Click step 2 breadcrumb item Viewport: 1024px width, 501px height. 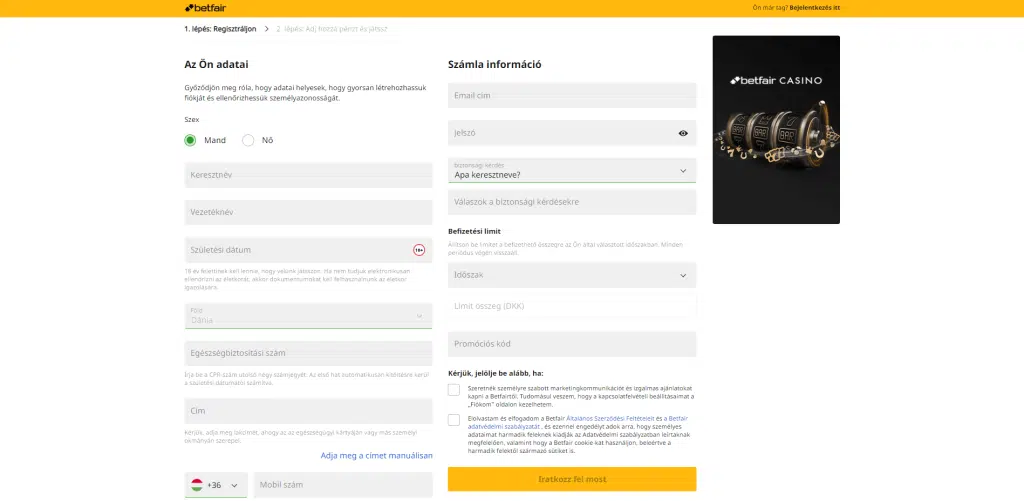(331, 29)
